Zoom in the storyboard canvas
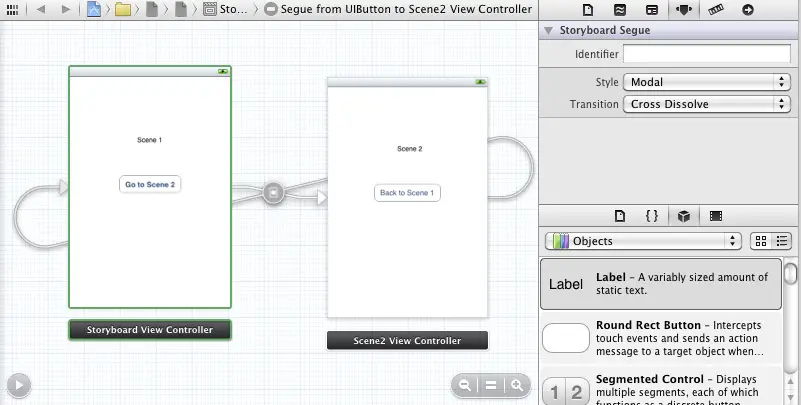The width and height of the screenshot is (801, 405). (517, 385)
